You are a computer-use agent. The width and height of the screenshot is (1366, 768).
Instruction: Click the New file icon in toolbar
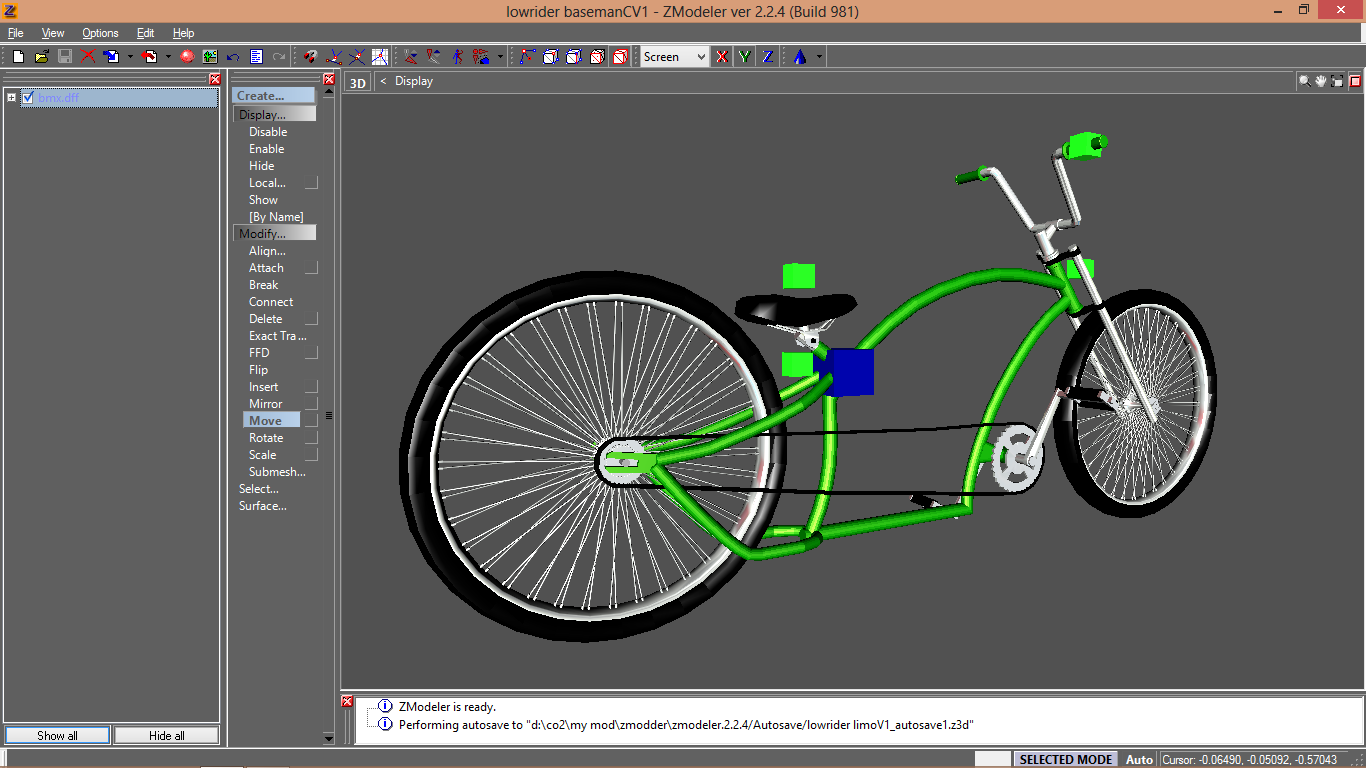(18, 57)
